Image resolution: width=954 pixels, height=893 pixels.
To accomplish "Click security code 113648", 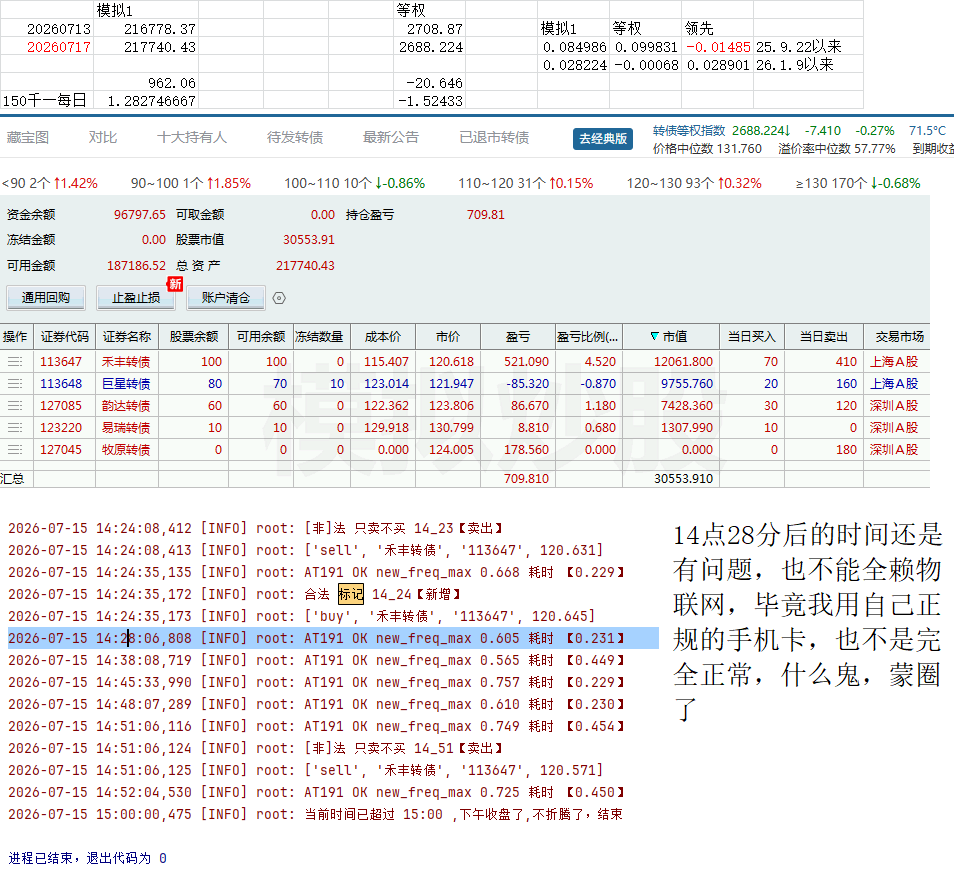I will tap(61, 384).
